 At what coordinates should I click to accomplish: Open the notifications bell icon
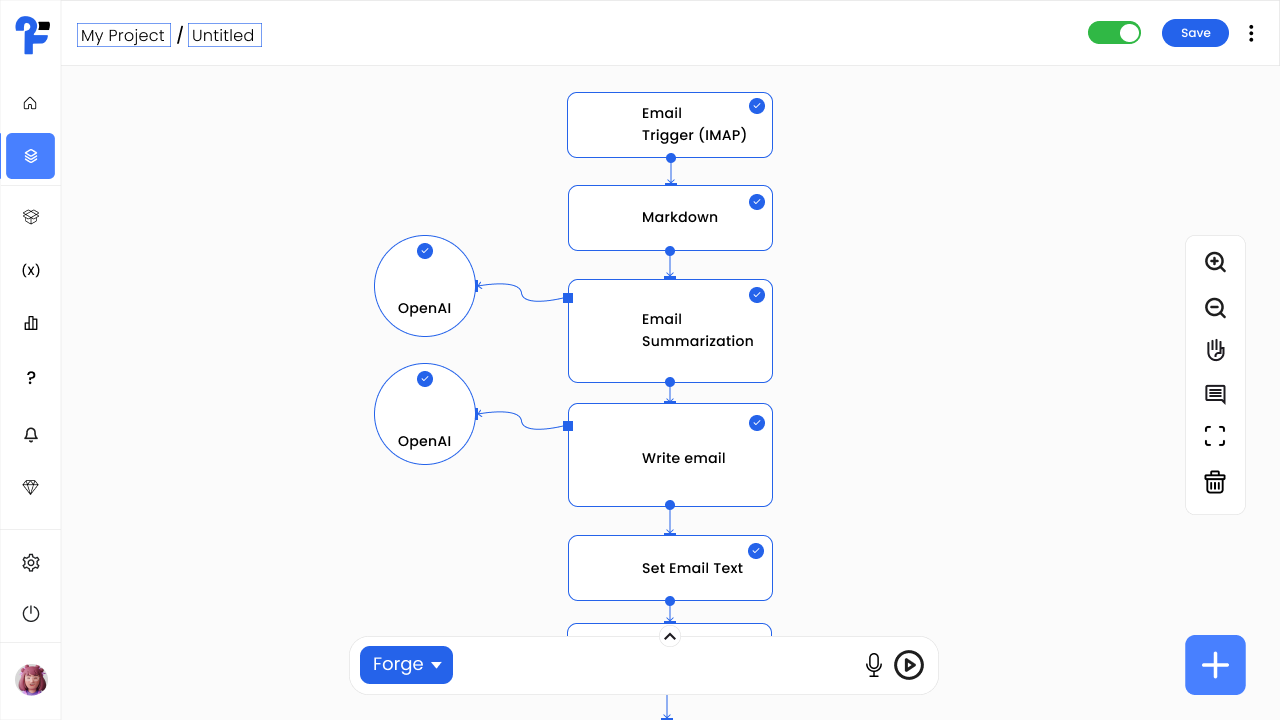(30, 434)
